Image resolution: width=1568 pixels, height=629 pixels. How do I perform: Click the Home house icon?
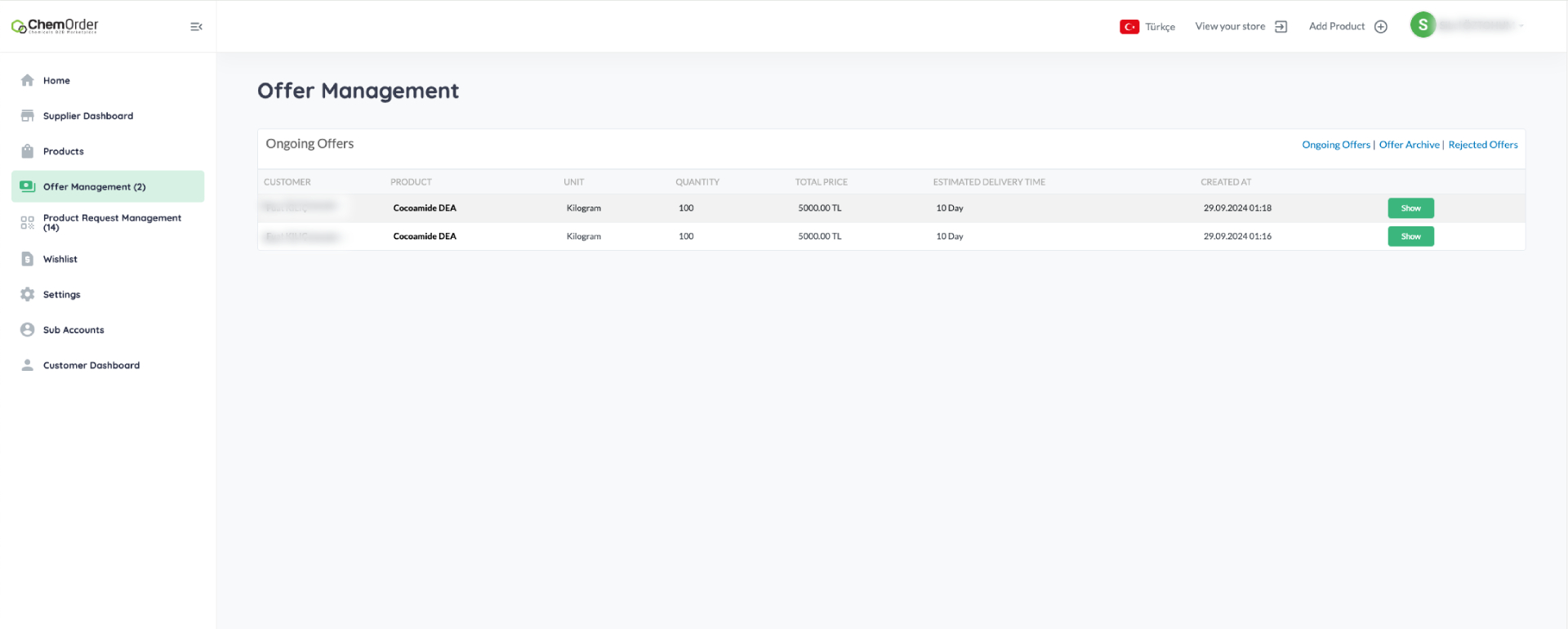coord(28,80)
